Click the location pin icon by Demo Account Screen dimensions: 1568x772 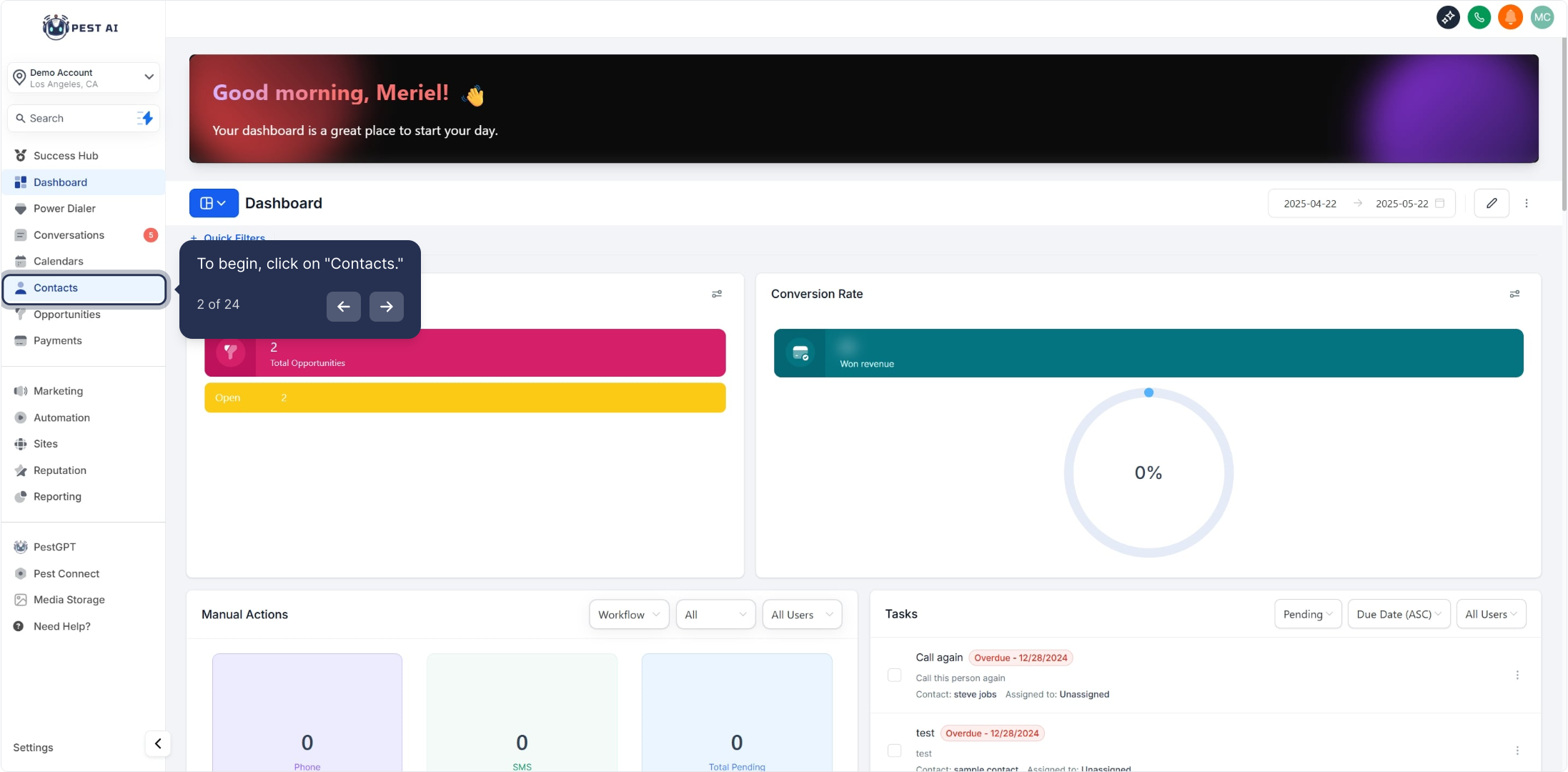point(19,77)
